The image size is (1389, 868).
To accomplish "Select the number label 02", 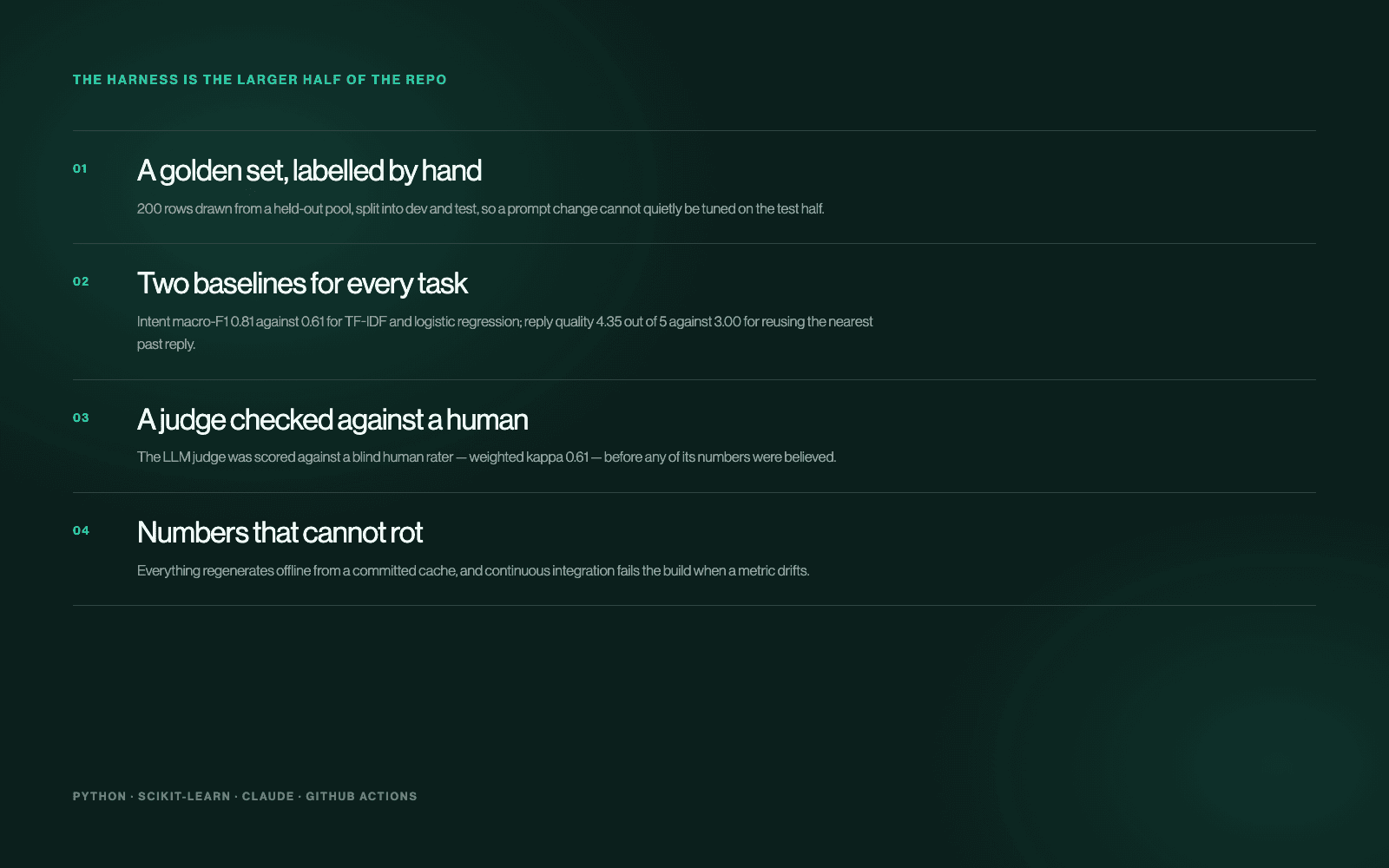I will point(81,281).
